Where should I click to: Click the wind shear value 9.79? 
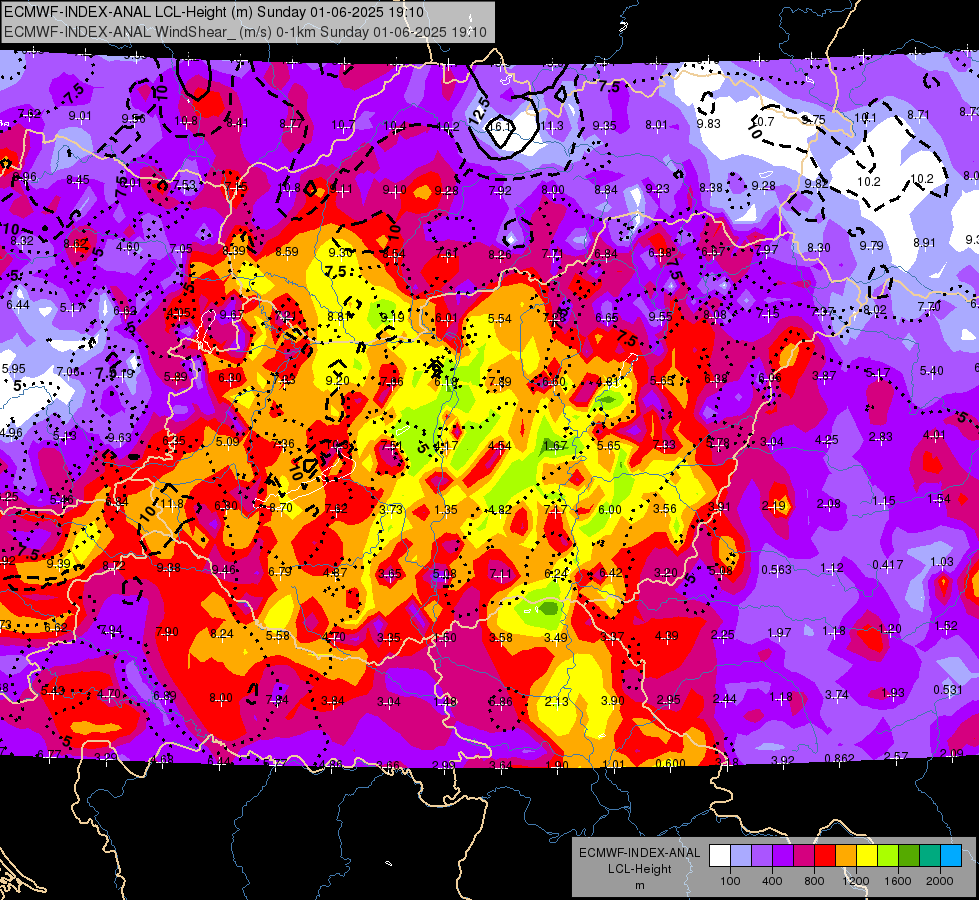(x=871, y=245)
